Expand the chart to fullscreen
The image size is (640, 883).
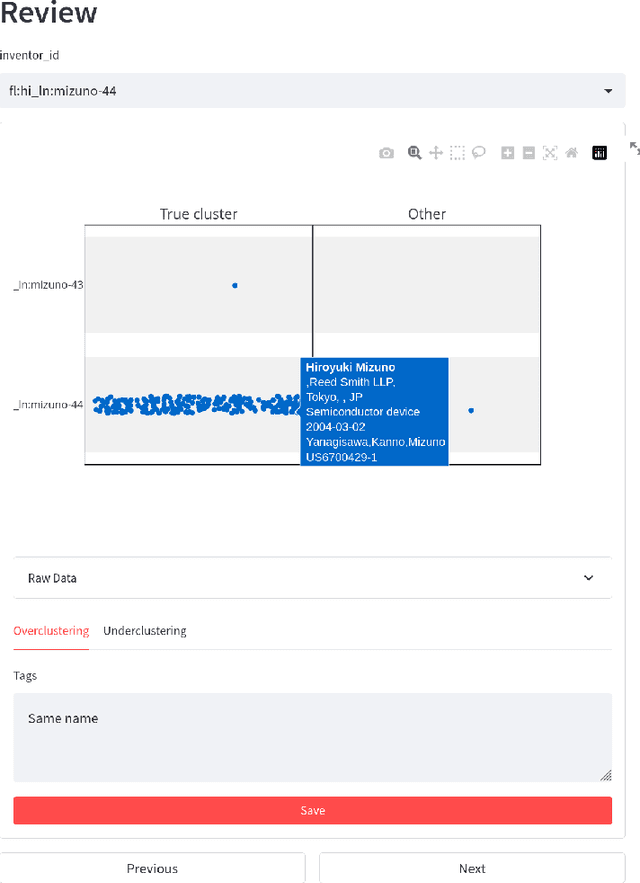click(x=634, y=148)
